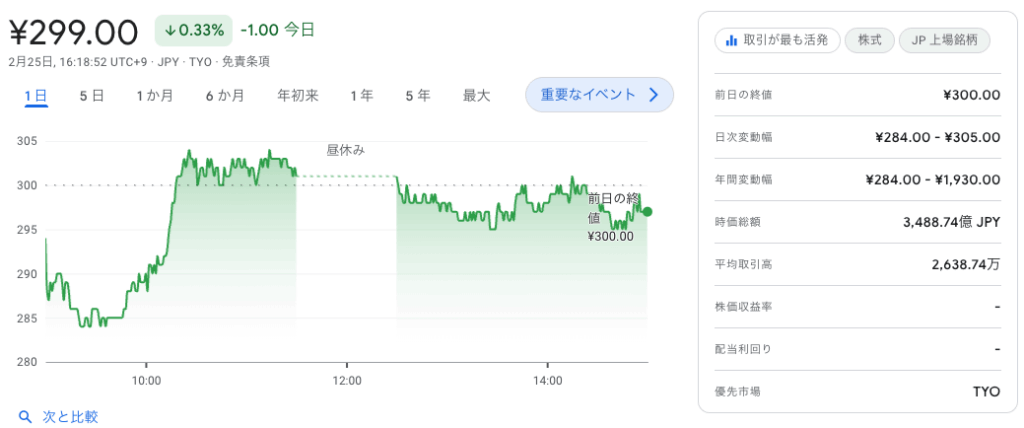The width and height of the screenshot is (1024, 428).
Task: Switch to 年初来 range tab
Action: tap(298, 96)
